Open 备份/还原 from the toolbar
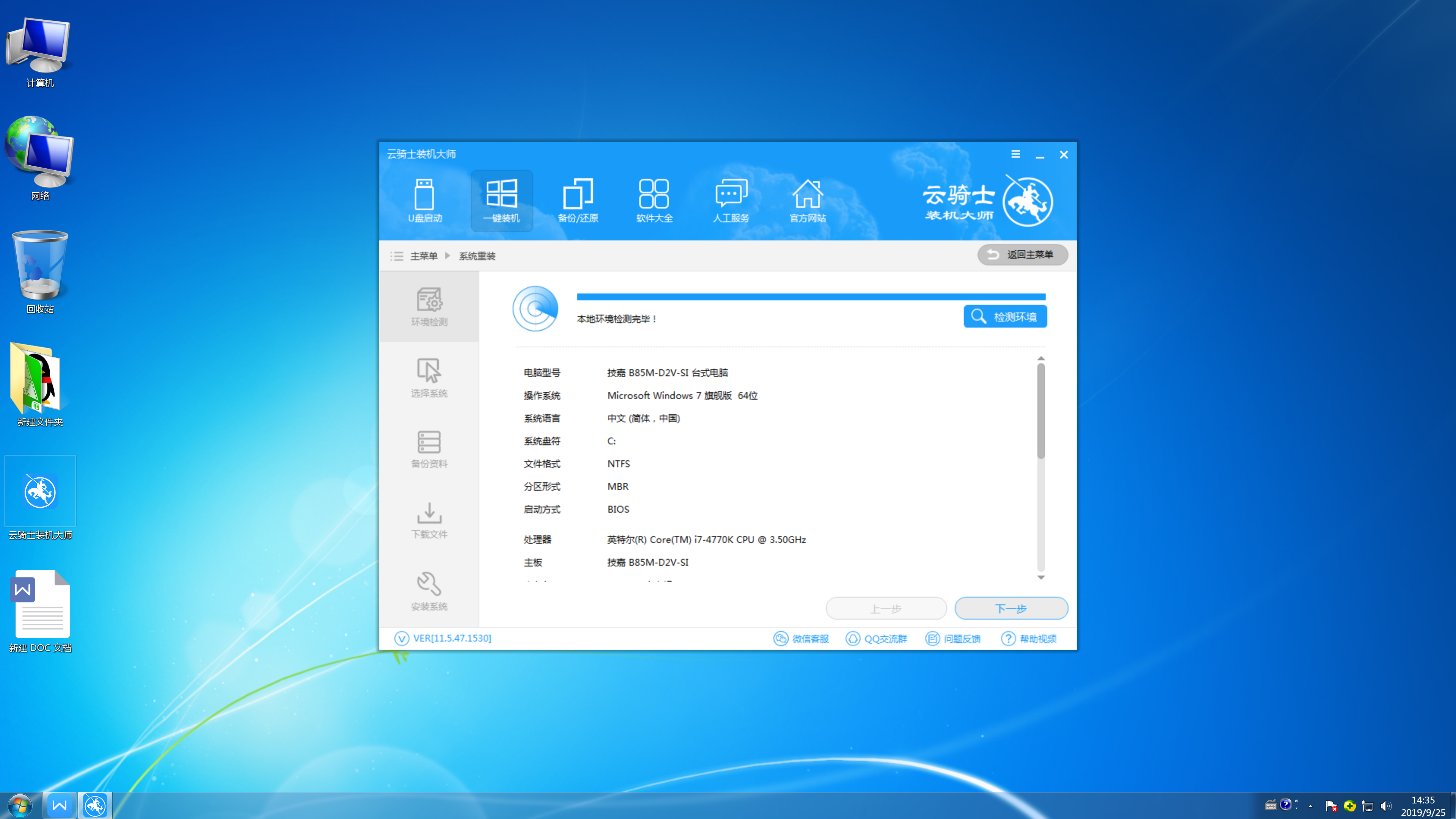This screenshot has height=819, width=1456. coord(577,201)
